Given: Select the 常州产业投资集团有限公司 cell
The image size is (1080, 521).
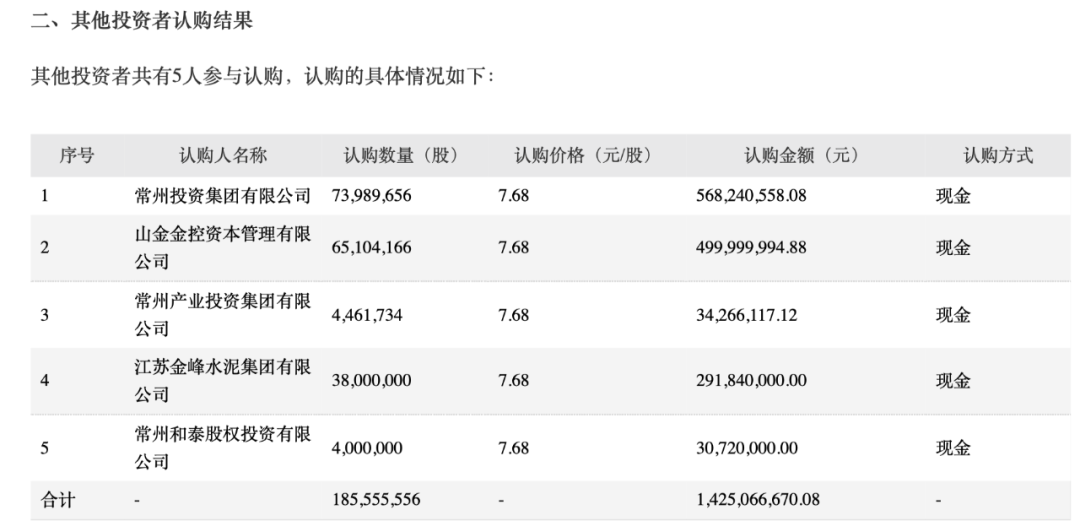Looking at the screenshot, I should tap(223, 315).
